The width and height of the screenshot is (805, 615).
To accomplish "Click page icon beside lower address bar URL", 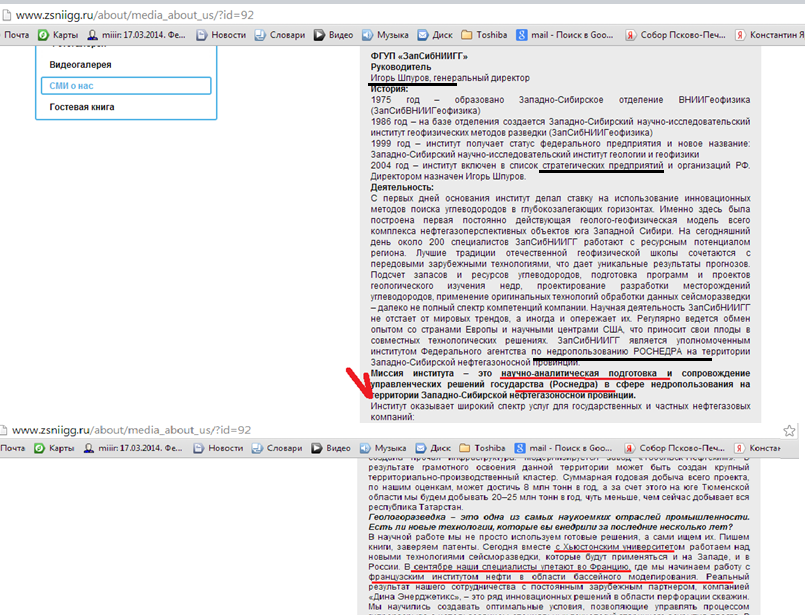I will point(4,430).
